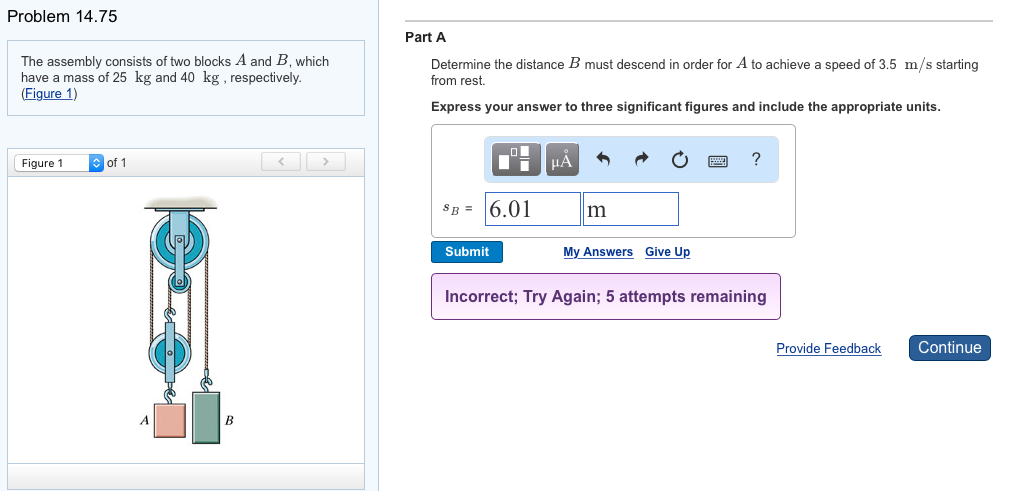Open the Figure 1 link in problem text
1010x491 pixels.
[x=49, y=94]
